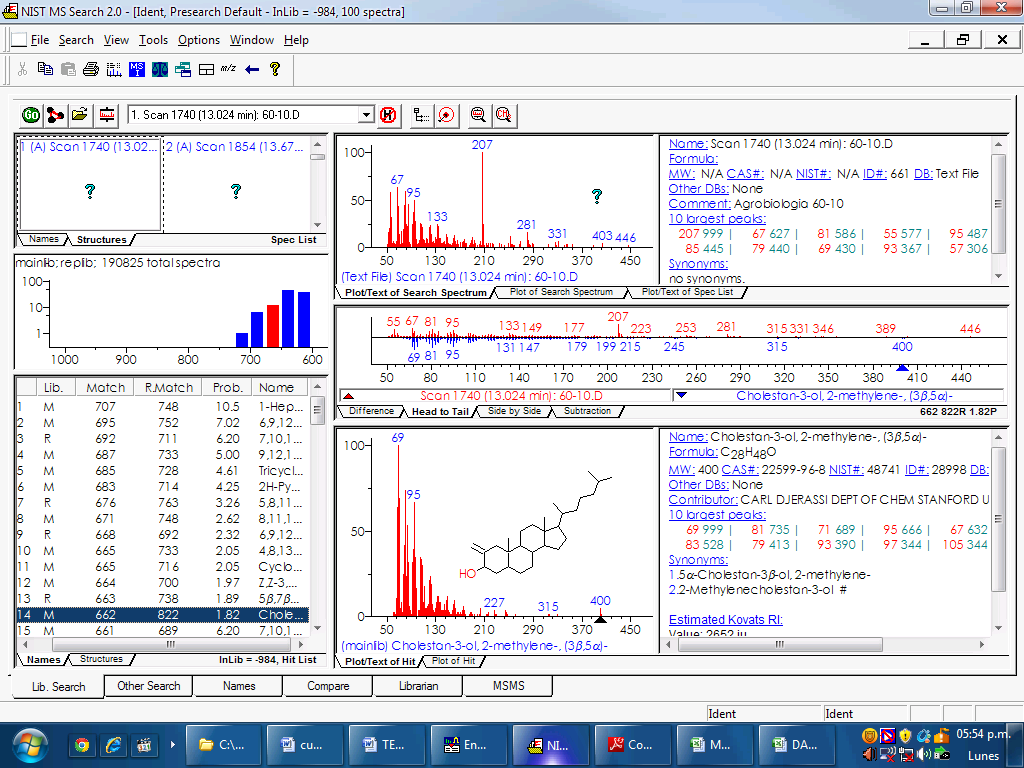Open the blue MS I interpreter icon

click(136, 69)
